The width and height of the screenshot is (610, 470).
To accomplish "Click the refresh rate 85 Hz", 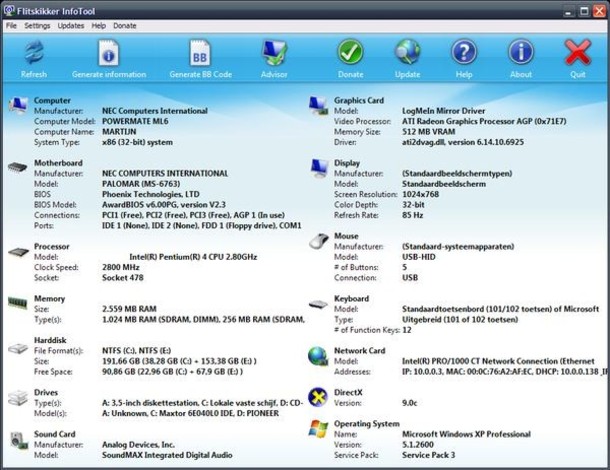I will tap(412, 215).
